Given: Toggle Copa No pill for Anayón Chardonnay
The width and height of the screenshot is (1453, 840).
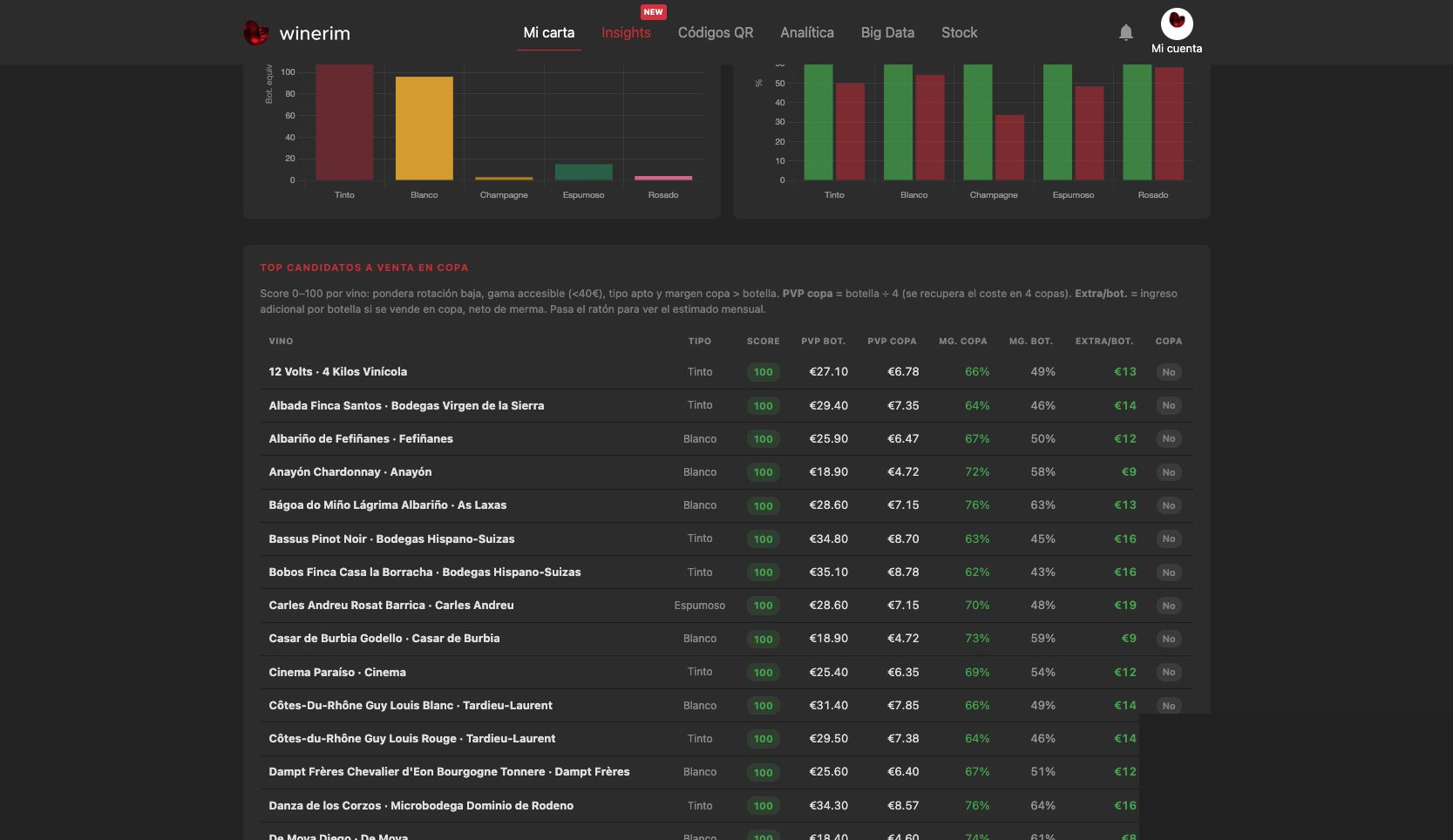Looking at the screenshot, I should click(x=1168, y=472).
